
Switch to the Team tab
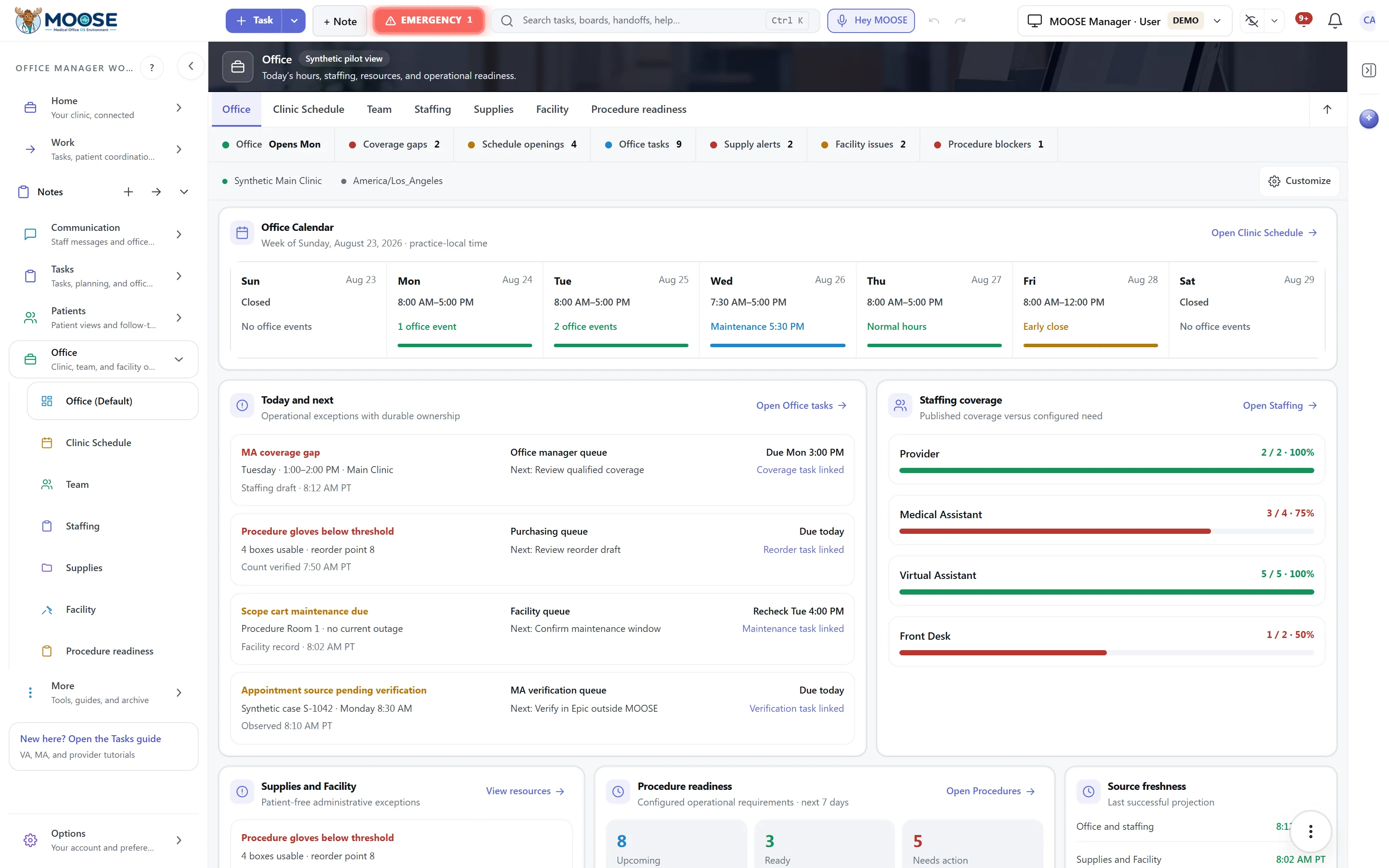pyautogui.click(x=379, y=109)
